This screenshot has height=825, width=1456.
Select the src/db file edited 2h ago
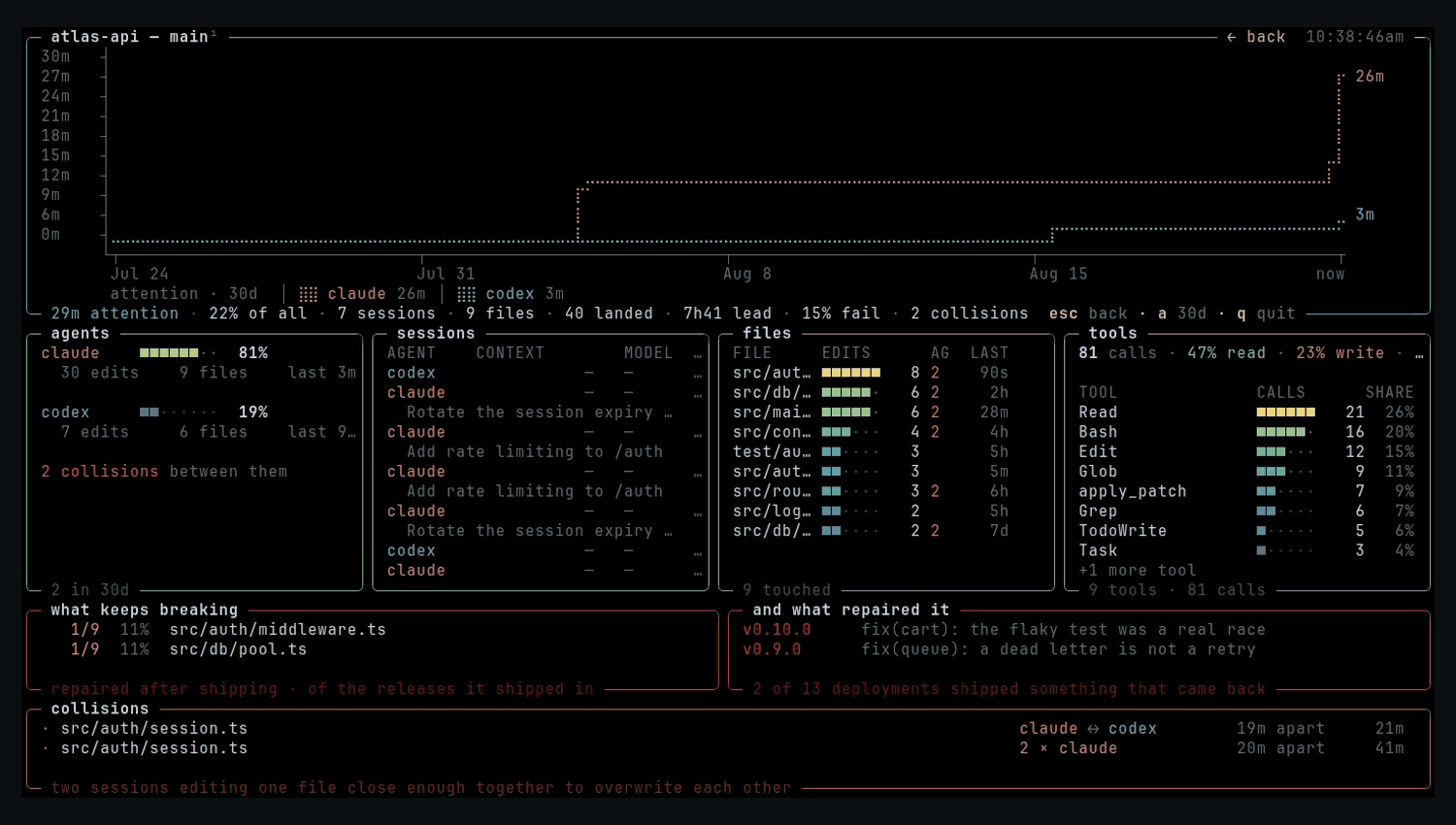pos(871,393)
